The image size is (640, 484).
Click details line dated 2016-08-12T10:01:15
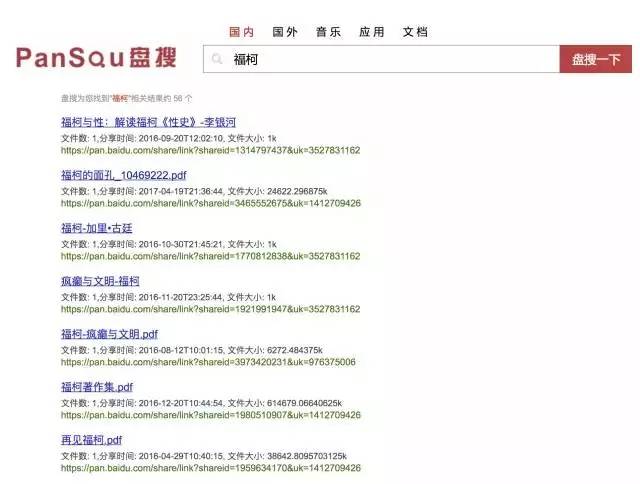[192, 350]
